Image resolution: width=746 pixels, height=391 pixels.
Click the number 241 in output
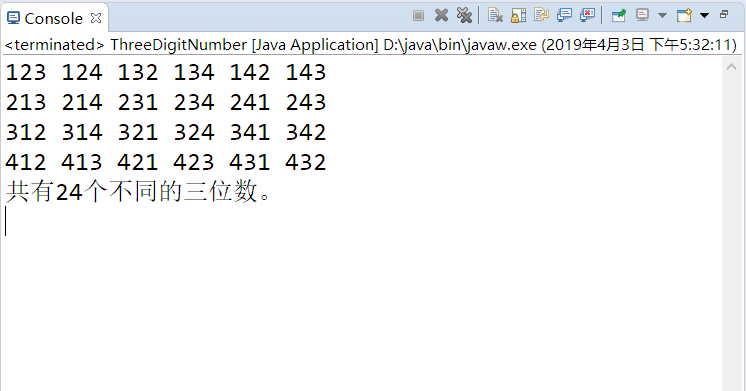(x=250, y=103)
